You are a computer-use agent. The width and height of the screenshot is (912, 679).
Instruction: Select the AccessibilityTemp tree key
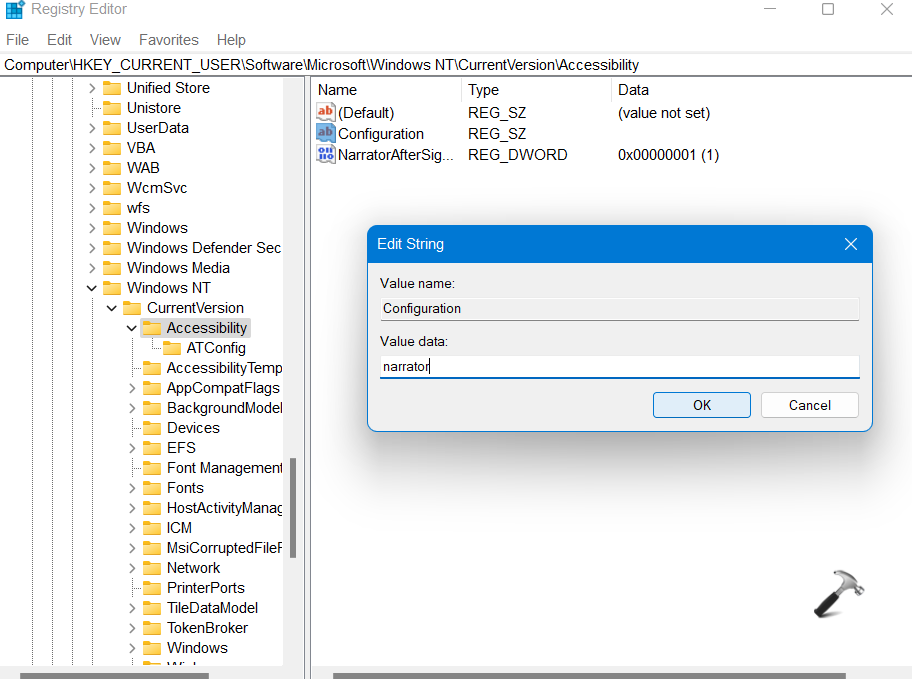tap(225, 368)
